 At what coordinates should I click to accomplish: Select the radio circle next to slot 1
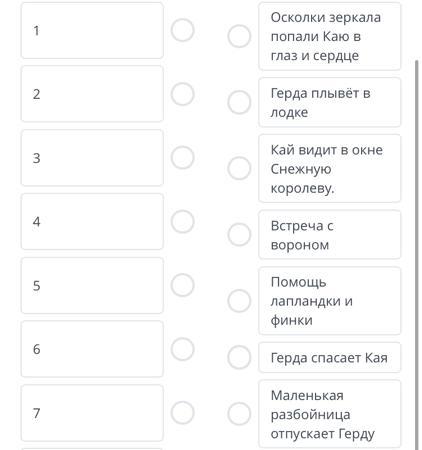coord(182,30)
